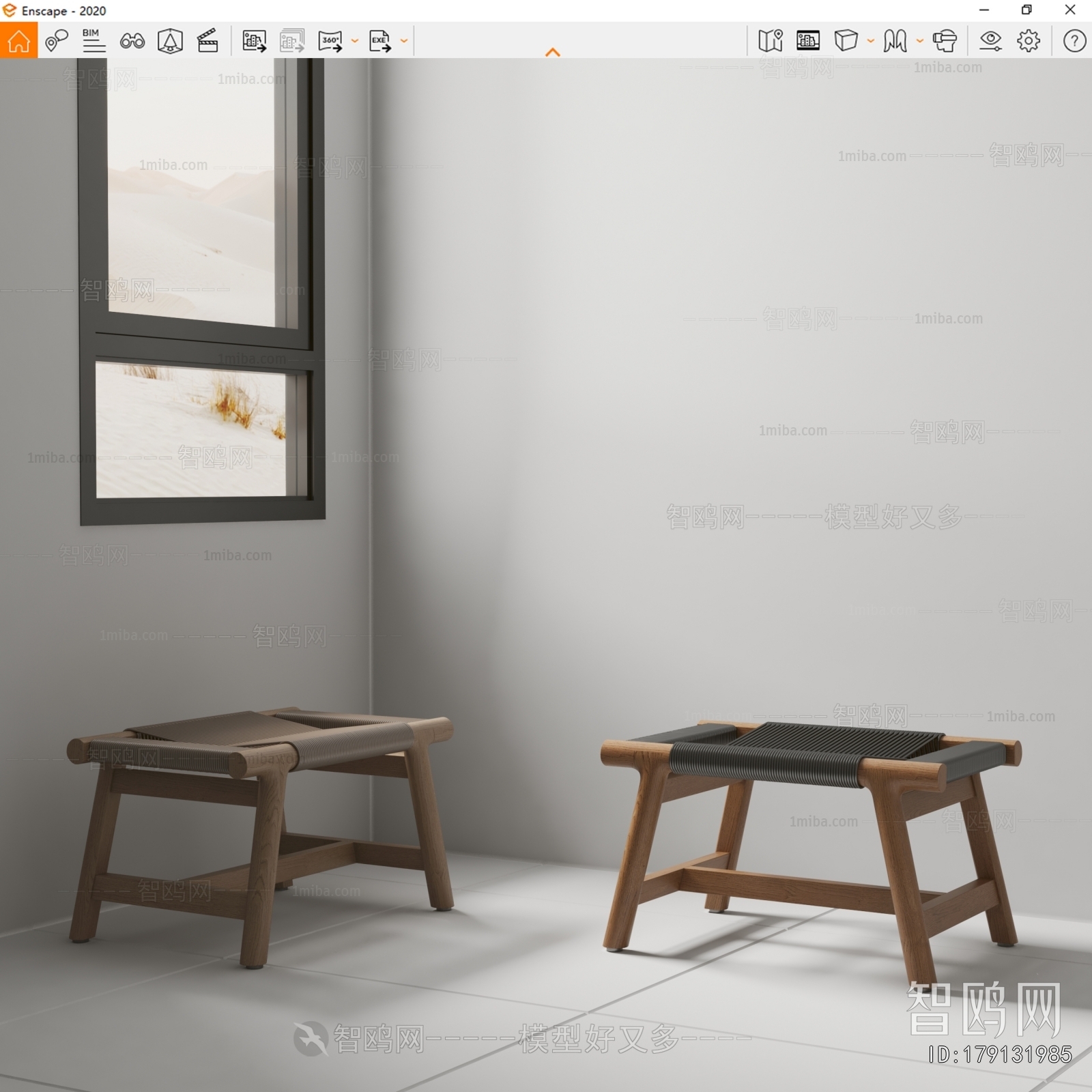Click the navigation mode legs icon

[895, 41]
